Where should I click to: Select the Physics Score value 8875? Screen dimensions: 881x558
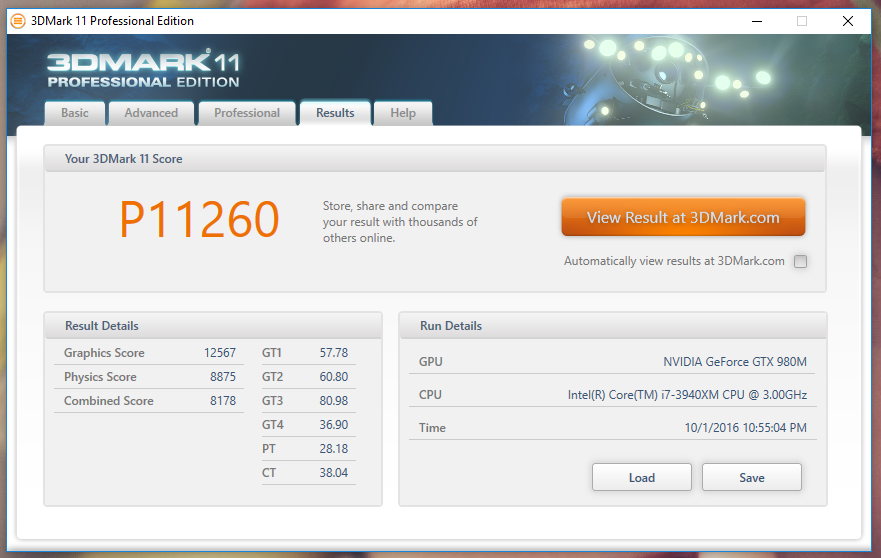pos(222,377)
